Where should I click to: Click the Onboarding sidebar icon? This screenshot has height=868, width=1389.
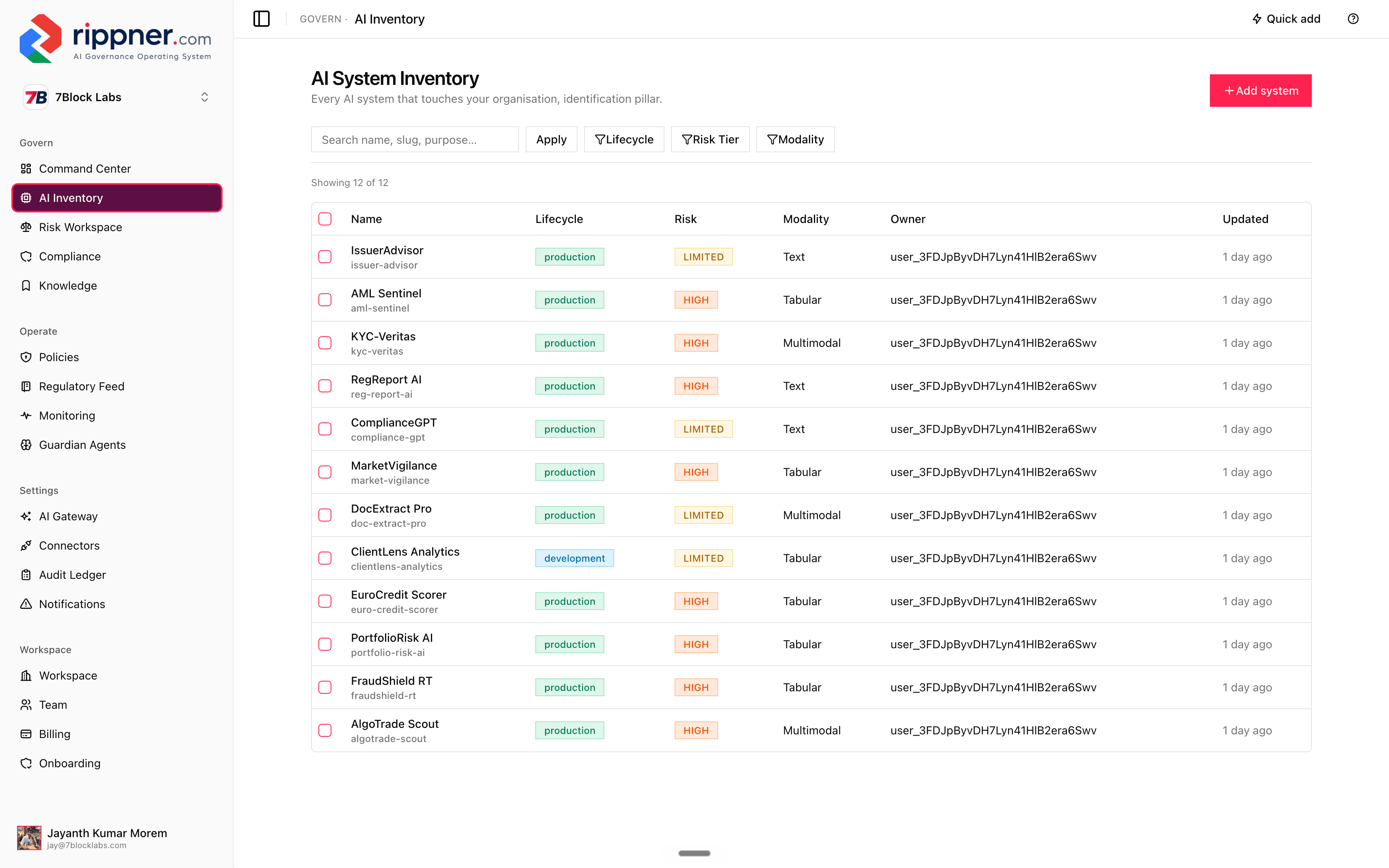(x=26, y=764)
